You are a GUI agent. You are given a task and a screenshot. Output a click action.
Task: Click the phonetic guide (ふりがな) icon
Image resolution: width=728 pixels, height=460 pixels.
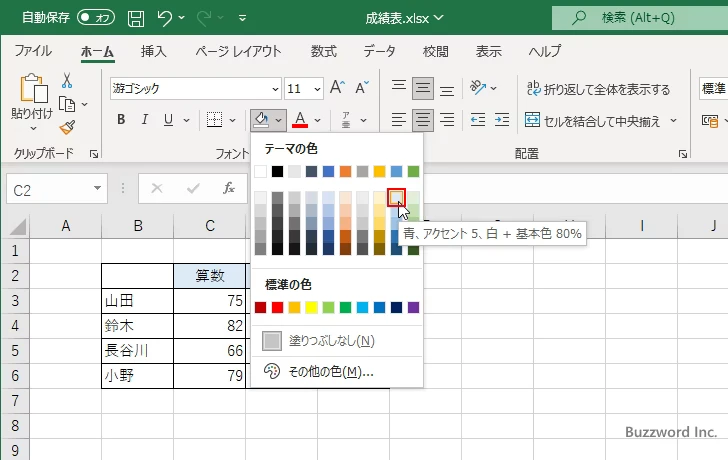click(346, 120)
